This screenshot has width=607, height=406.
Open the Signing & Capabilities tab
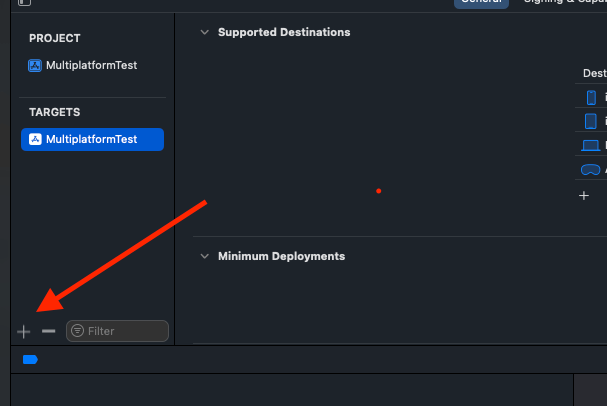[x=565, y=2]
